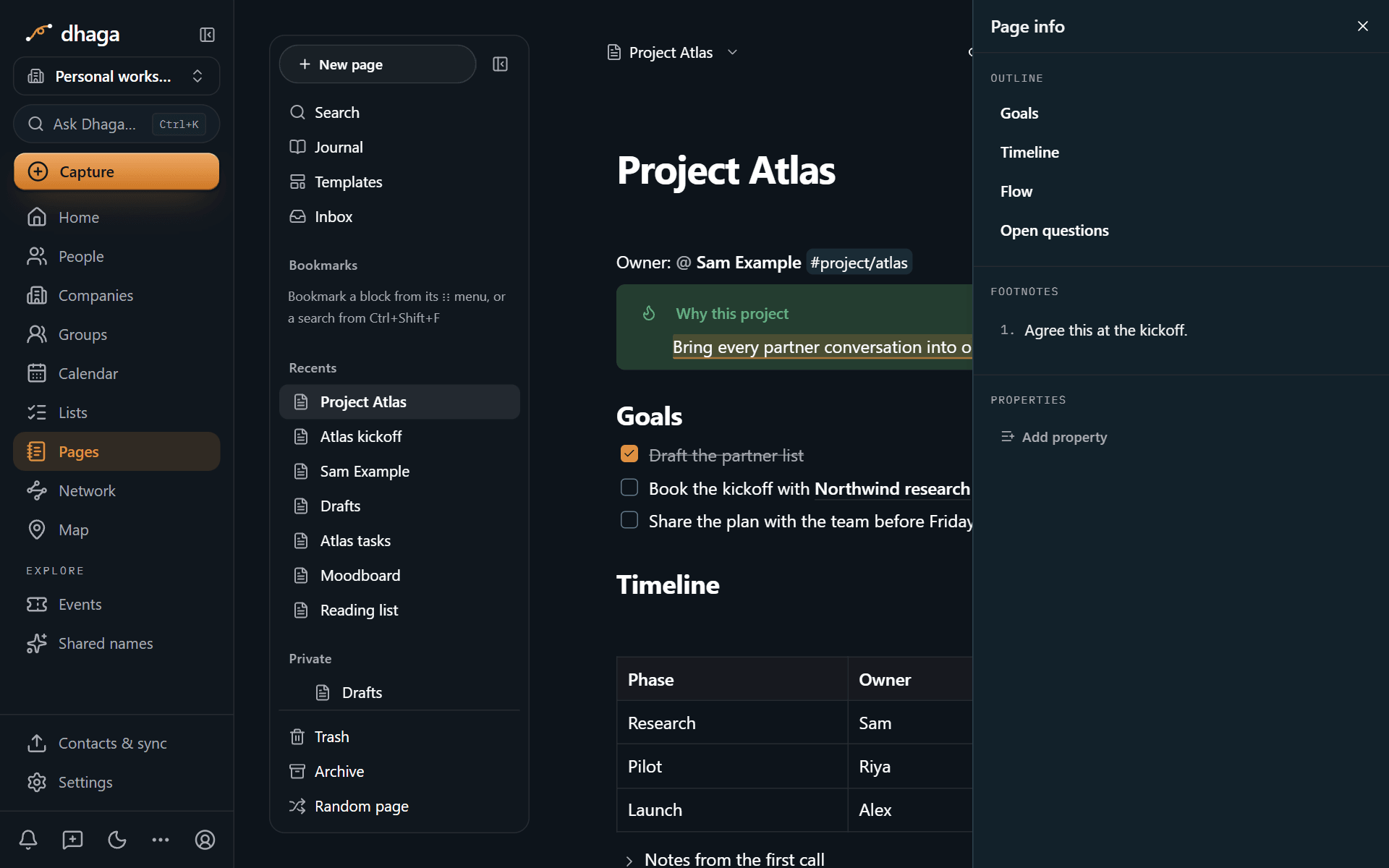Open the Network view
Image resolution: width=1389 pixels, height=868 pixels.
point(116,490)
